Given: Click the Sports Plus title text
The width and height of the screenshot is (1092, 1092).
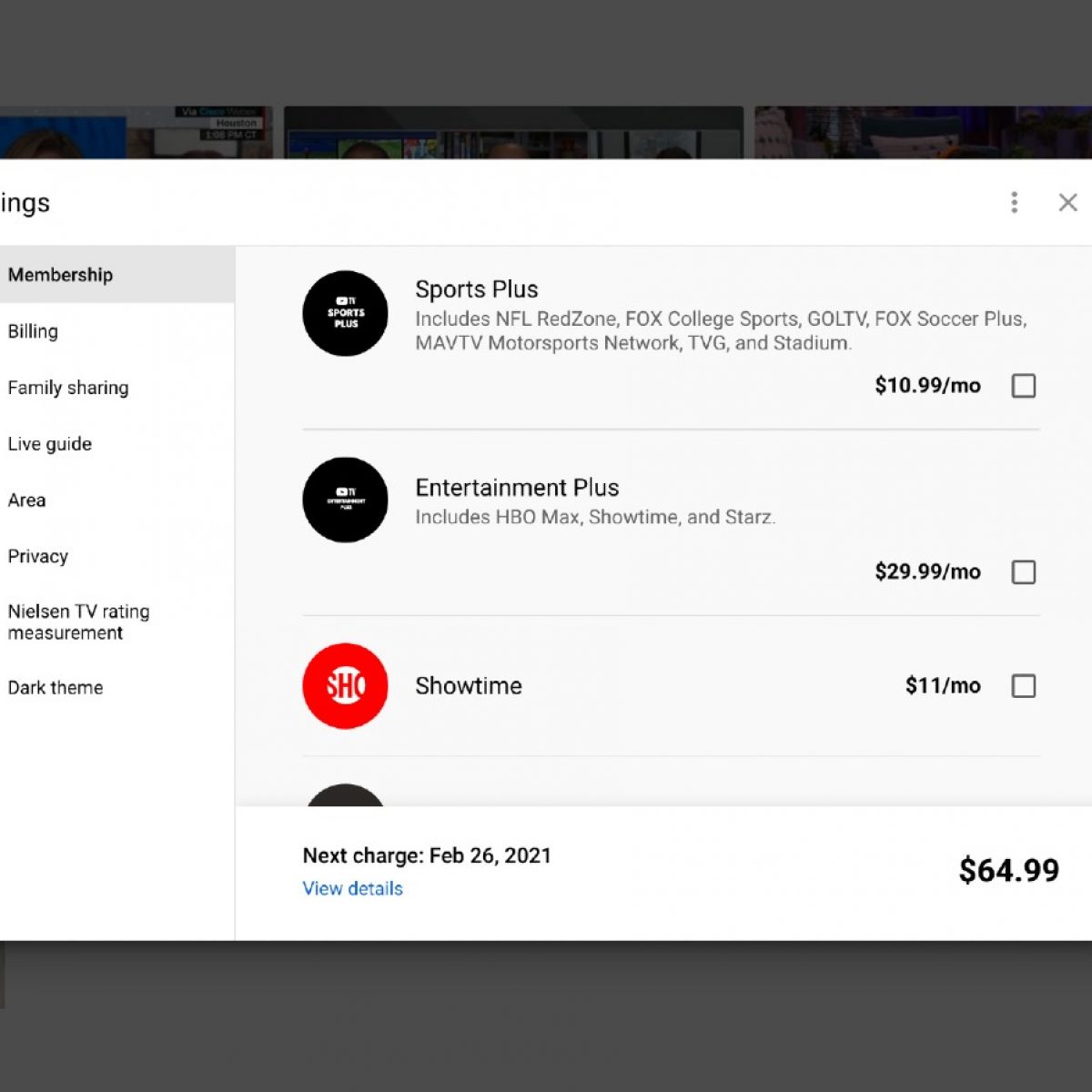Looking at the screenshot, I should tap(476, 289).
